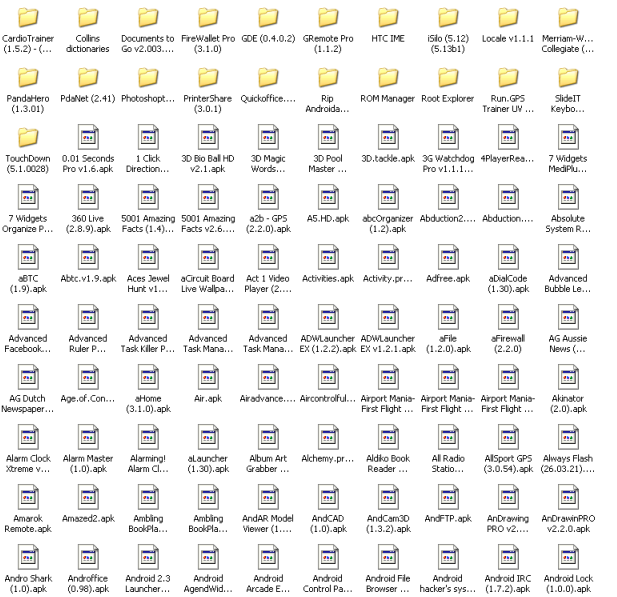
Task: Click the AndFTP.apk file icon
Action: 448,497
